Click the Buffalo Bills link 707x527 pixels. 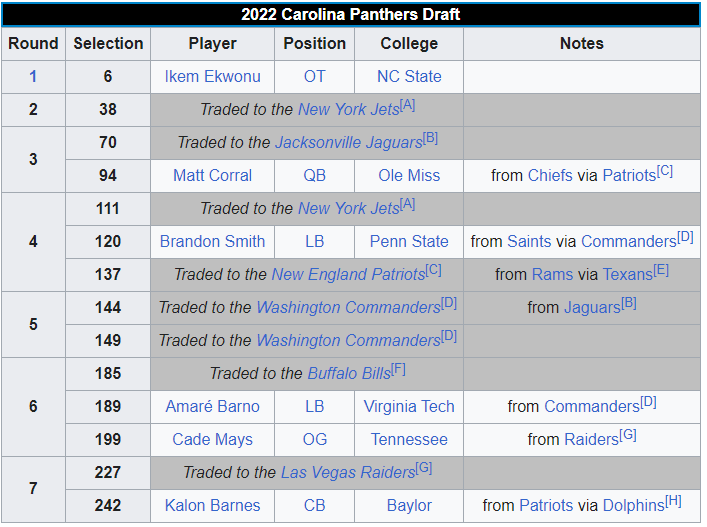[x=348, y=373]
